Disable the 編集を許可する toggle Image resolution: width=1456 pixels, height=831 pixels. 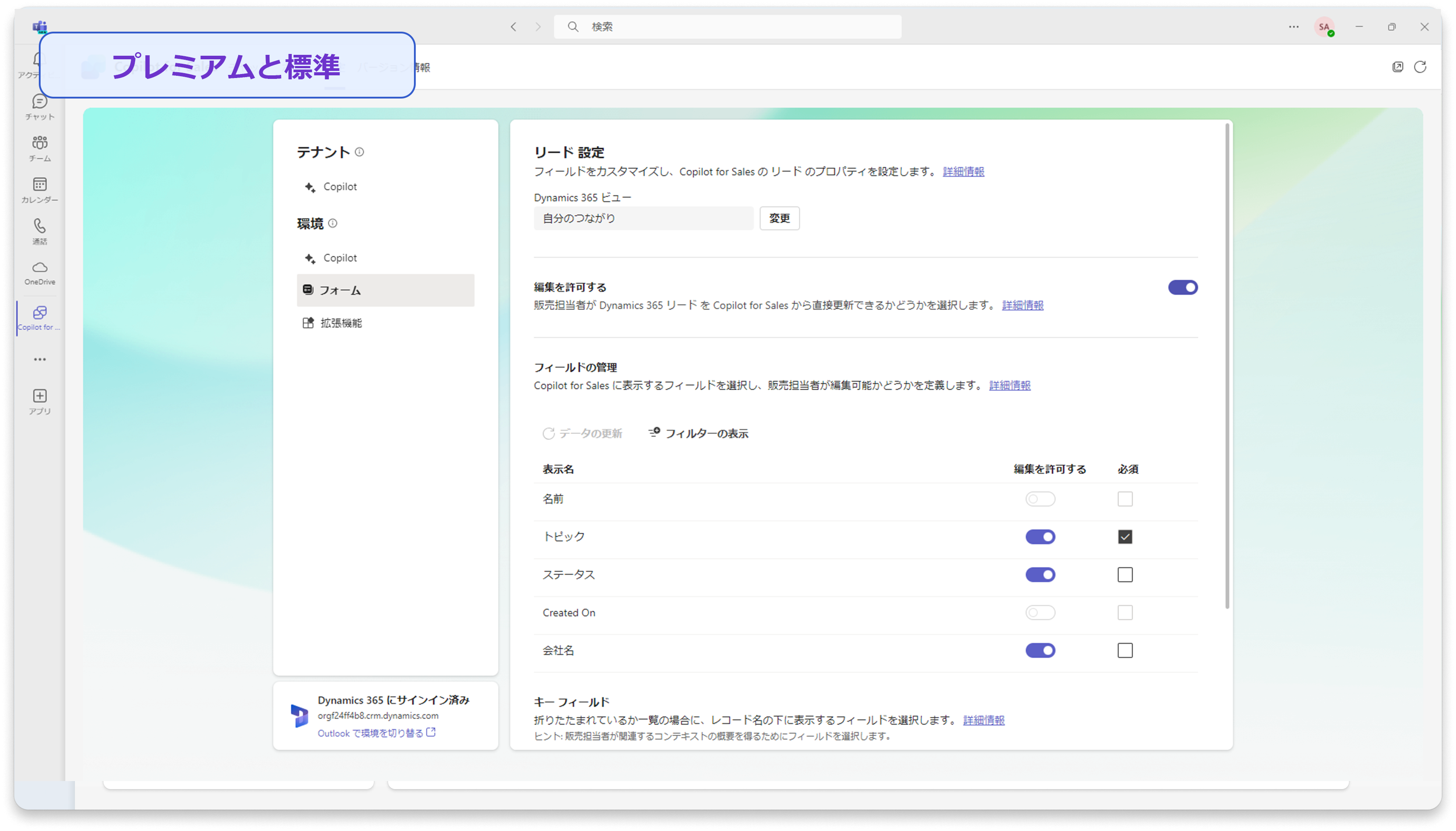coord(1182,287)
